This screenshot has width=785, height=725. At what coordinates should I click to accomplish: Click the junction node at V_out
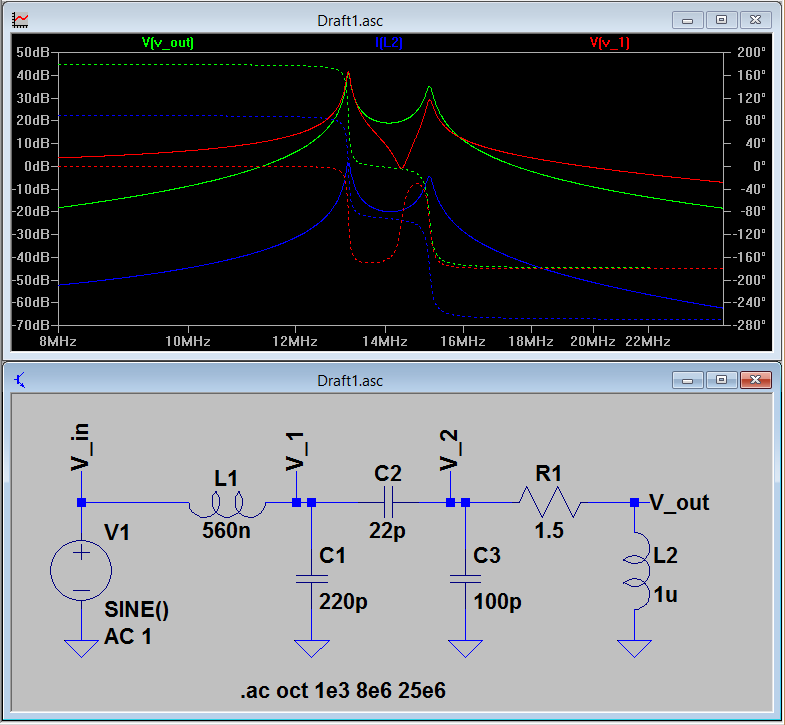pyautogui.click(x=634, y=502)
